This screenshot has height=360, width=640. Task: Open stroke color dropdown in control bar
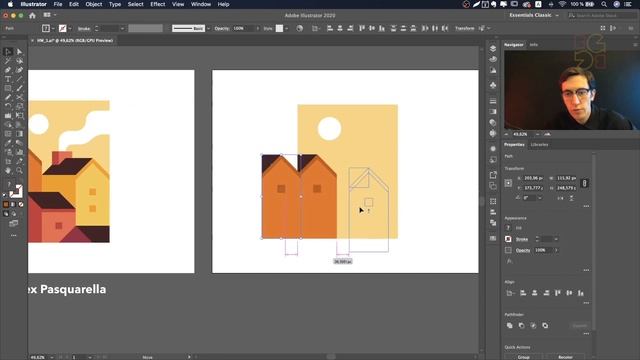point(70,28)
